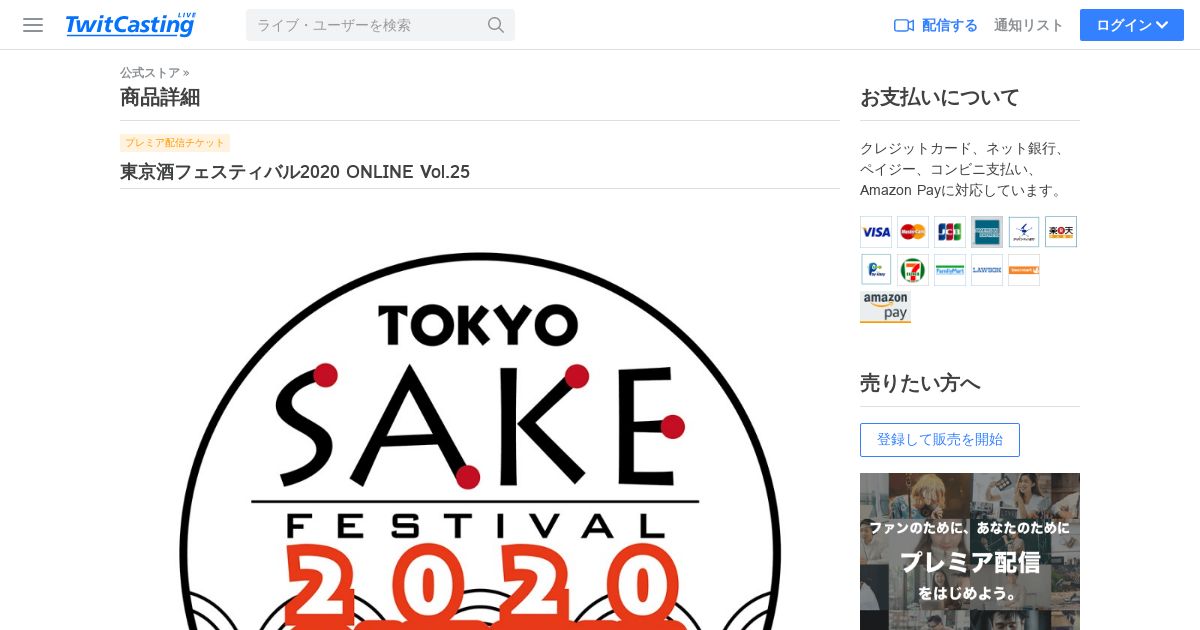Click the VISA payment icon
The image size is (1200, 630).
876,232
